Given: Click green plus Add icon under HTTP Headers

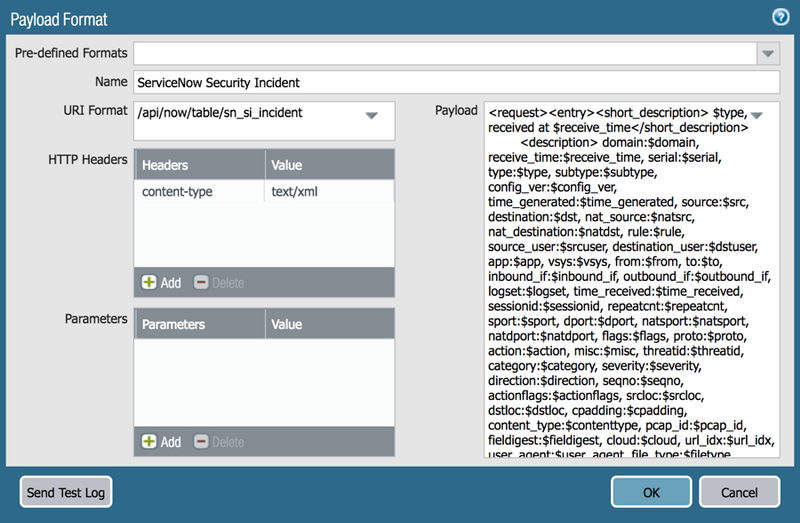Looking at the screenshot, I should (150, 283).
